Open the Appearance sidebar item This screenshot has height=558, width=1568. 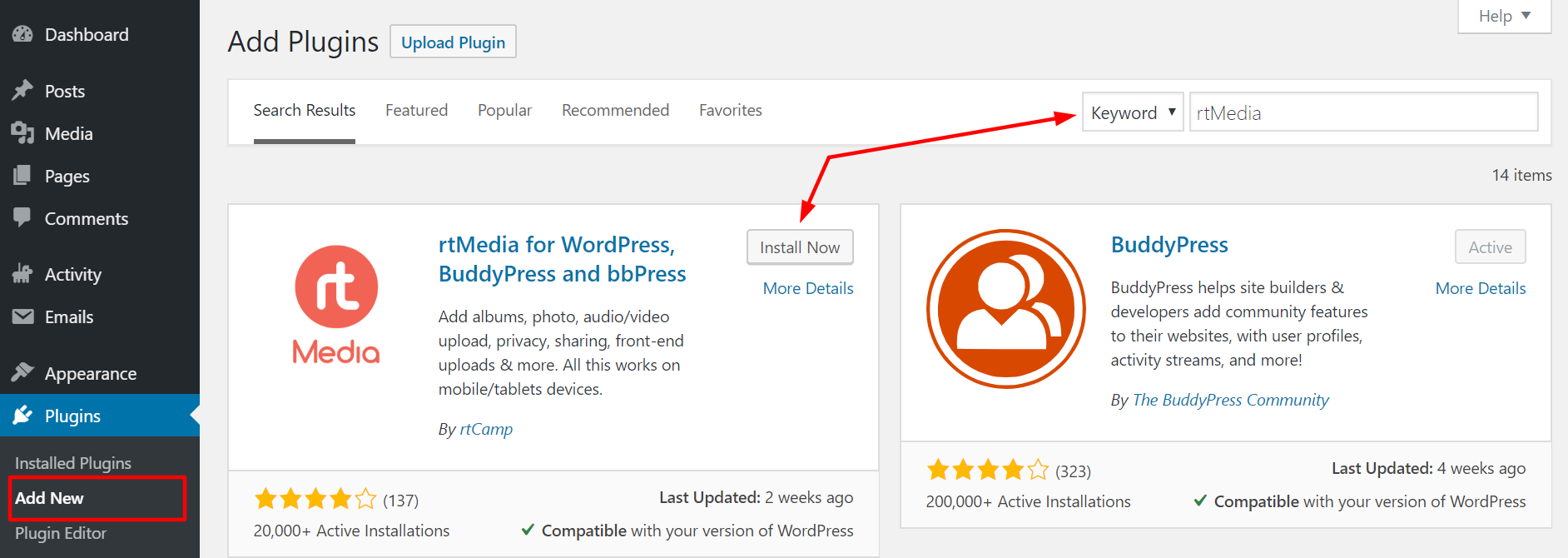pos(100,373)
